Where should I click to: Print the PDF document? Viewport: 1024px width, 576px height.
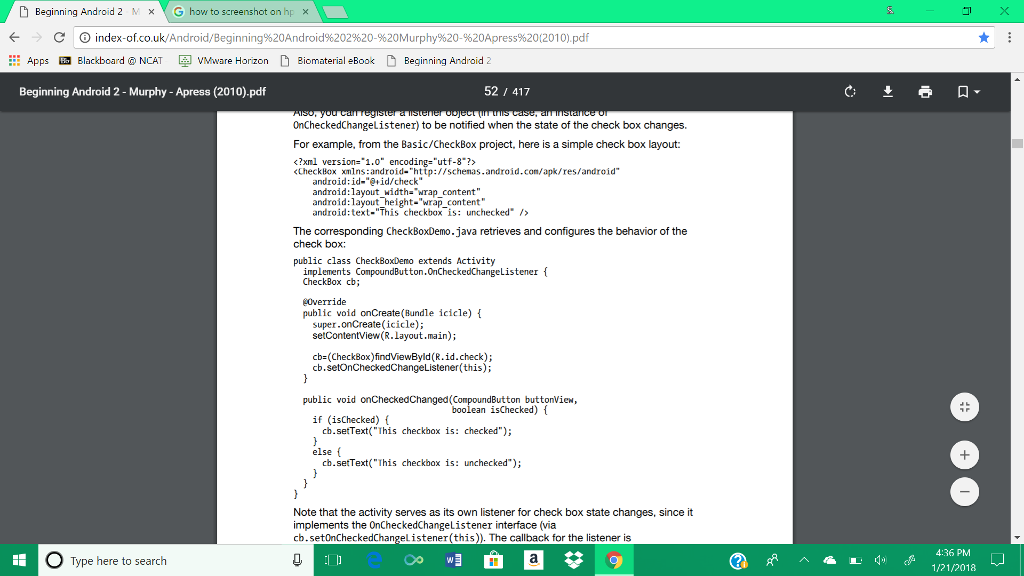coord(925,91)
